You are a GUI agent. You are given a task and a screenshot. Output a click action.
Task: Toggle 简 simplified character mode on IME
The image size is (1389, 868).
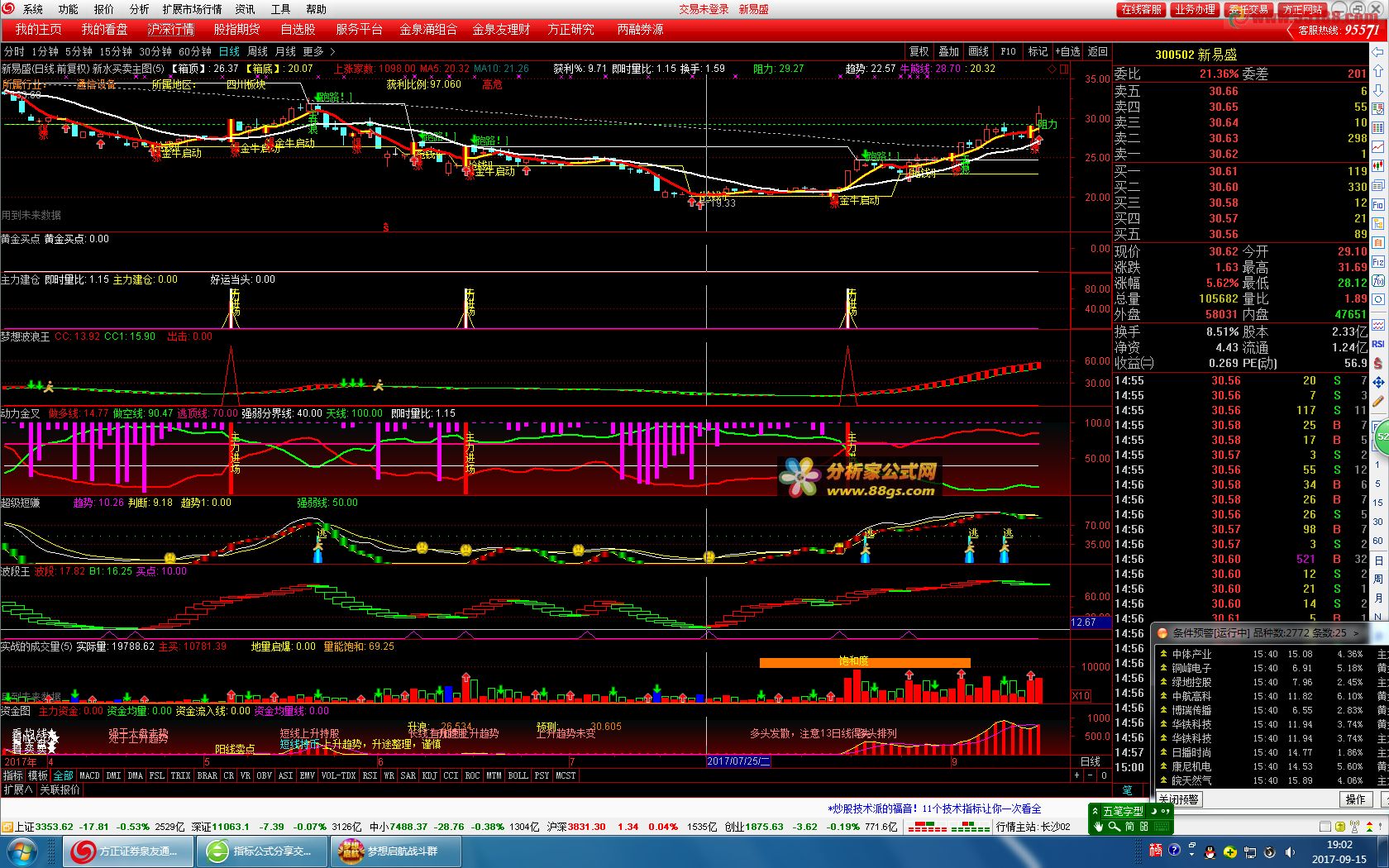tap(1130, 826)
